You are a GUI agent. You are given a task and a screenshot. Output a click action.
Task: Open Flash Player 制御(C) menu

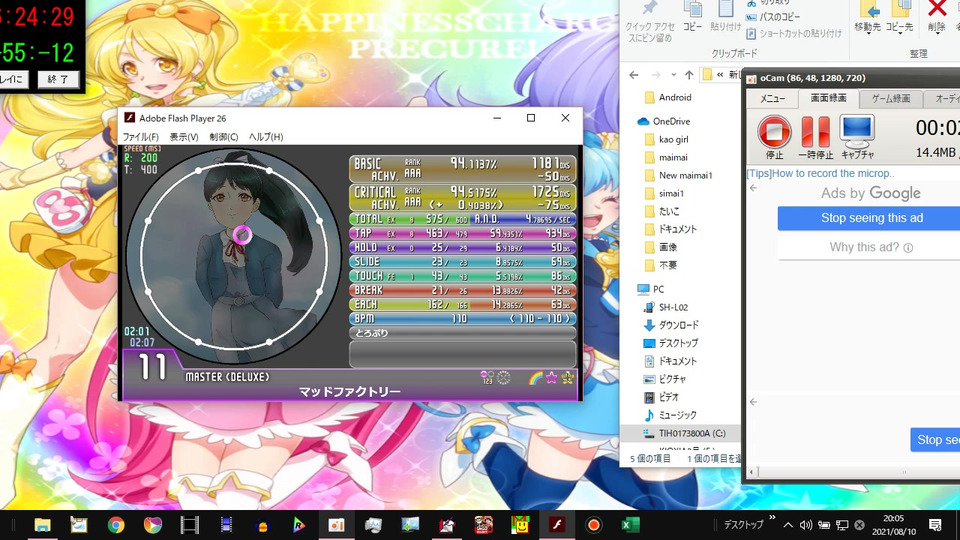223,137
